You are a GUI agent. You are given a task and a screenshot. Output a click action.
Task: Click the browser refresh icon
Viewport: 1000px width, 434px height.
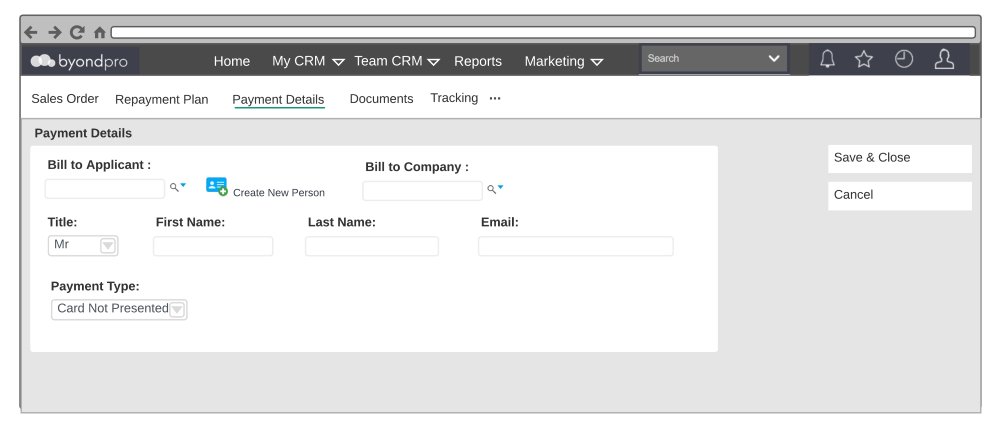tap(76, 32)
